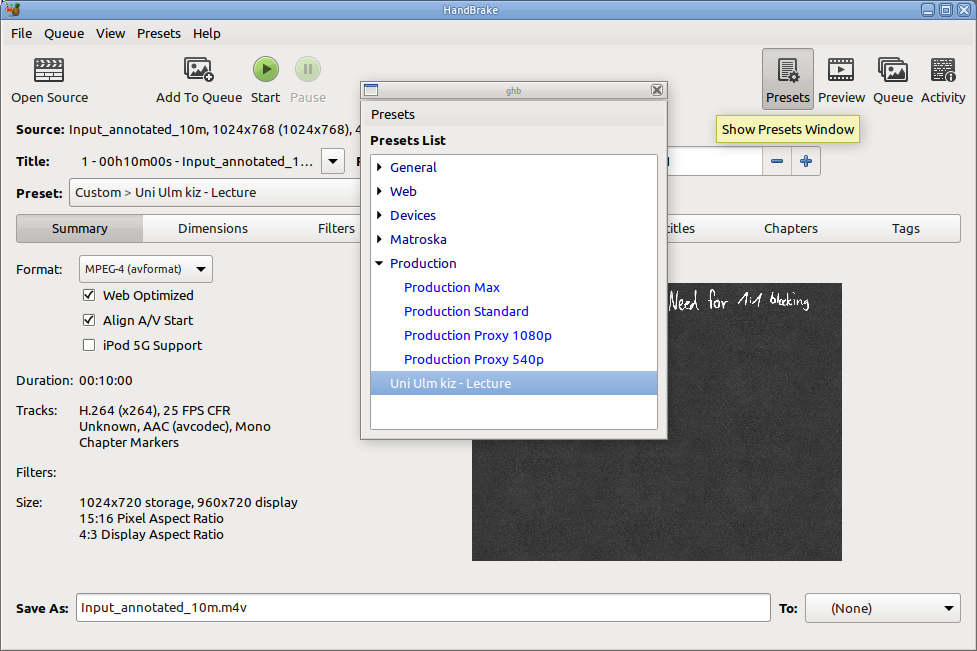Disable the Web Optimized checkbox

point(89,296)
